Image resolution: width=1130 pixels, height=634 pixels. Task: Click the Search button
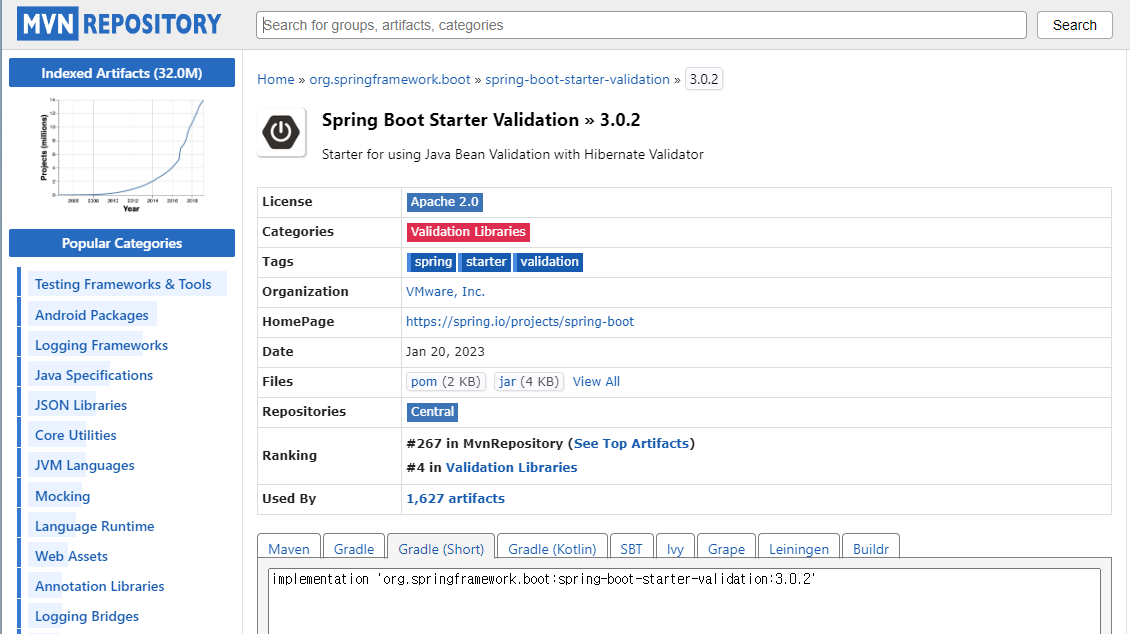(1075, 25)
